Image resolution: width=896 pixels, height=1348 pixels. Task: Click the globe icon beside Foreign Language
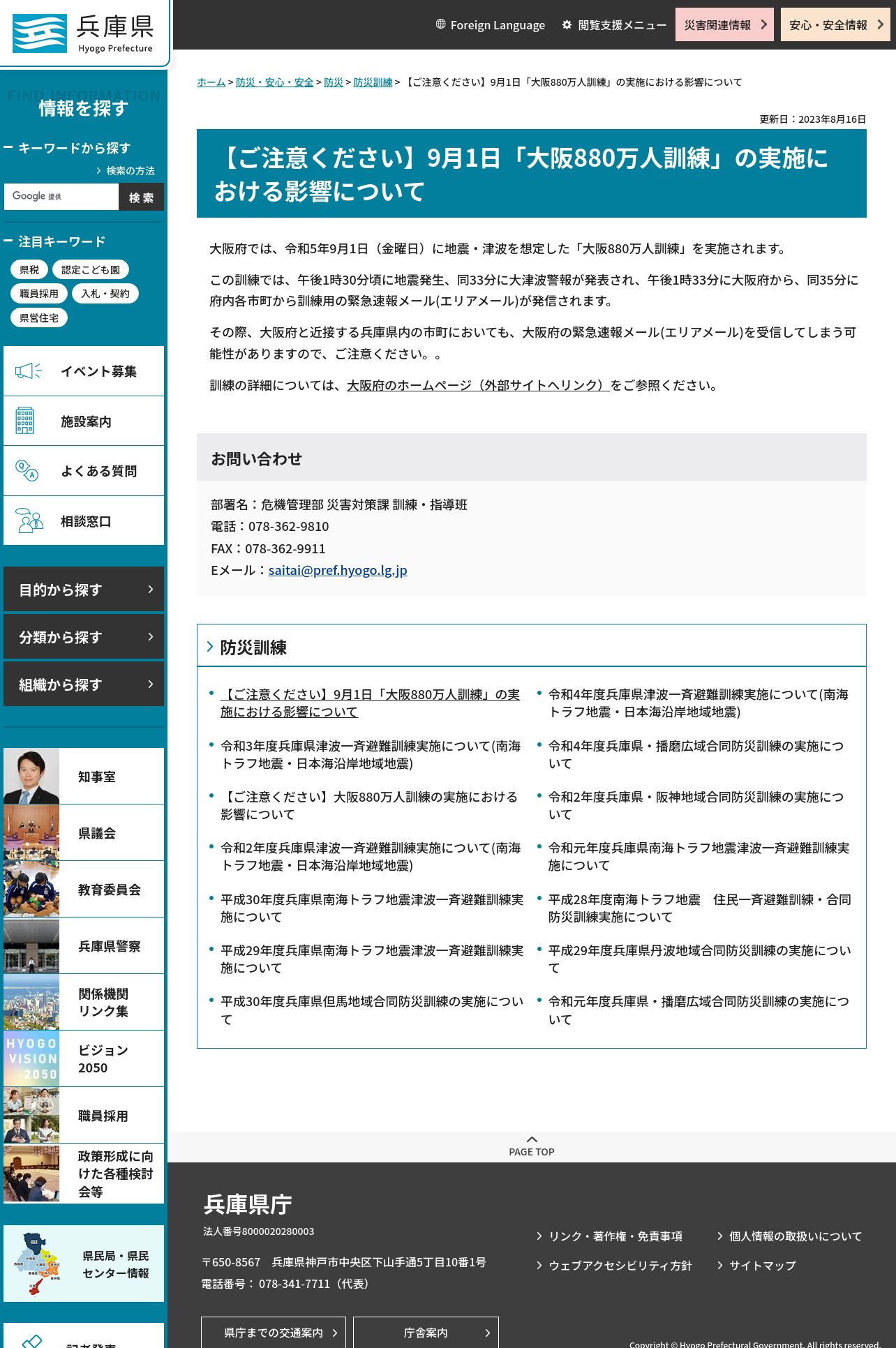pyautogui.click(x=440, y=24)
